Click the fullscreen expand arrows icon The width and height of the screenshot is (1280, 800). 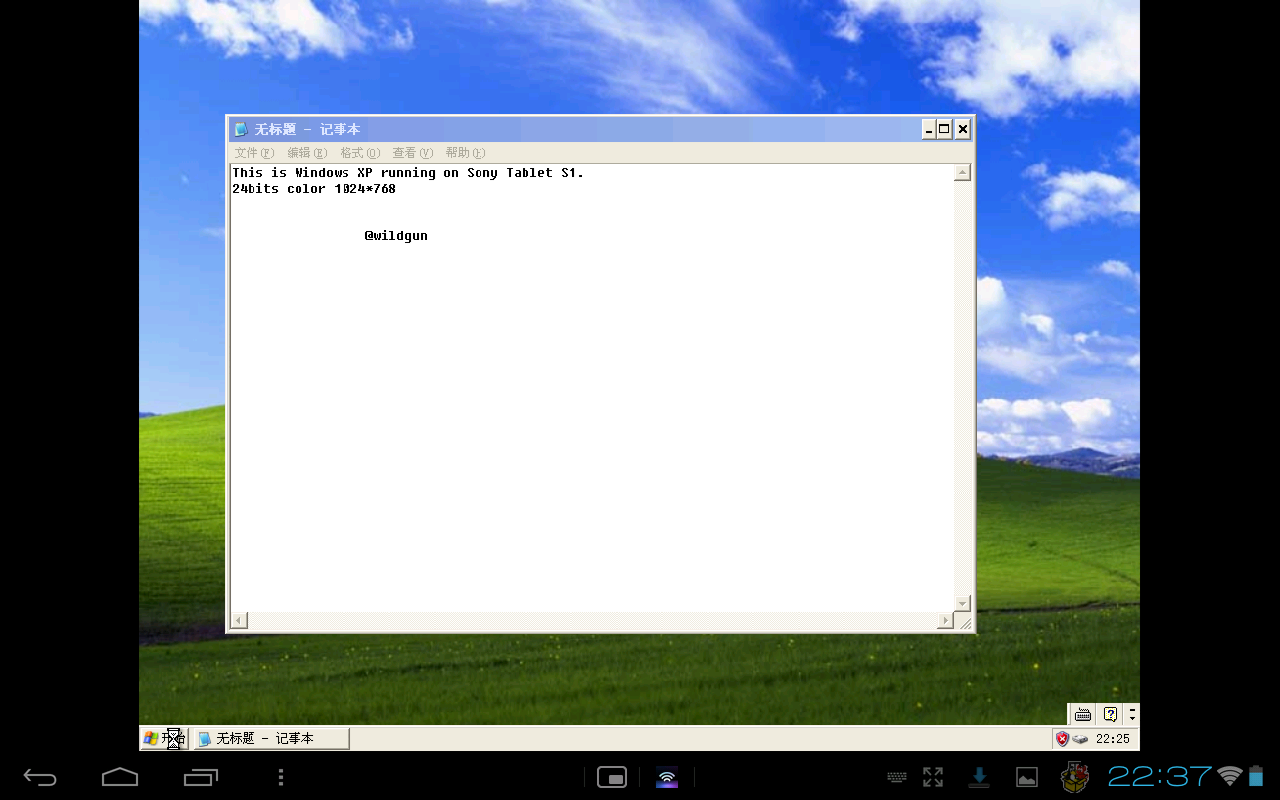pyautogui.click(x=933, y=777)
